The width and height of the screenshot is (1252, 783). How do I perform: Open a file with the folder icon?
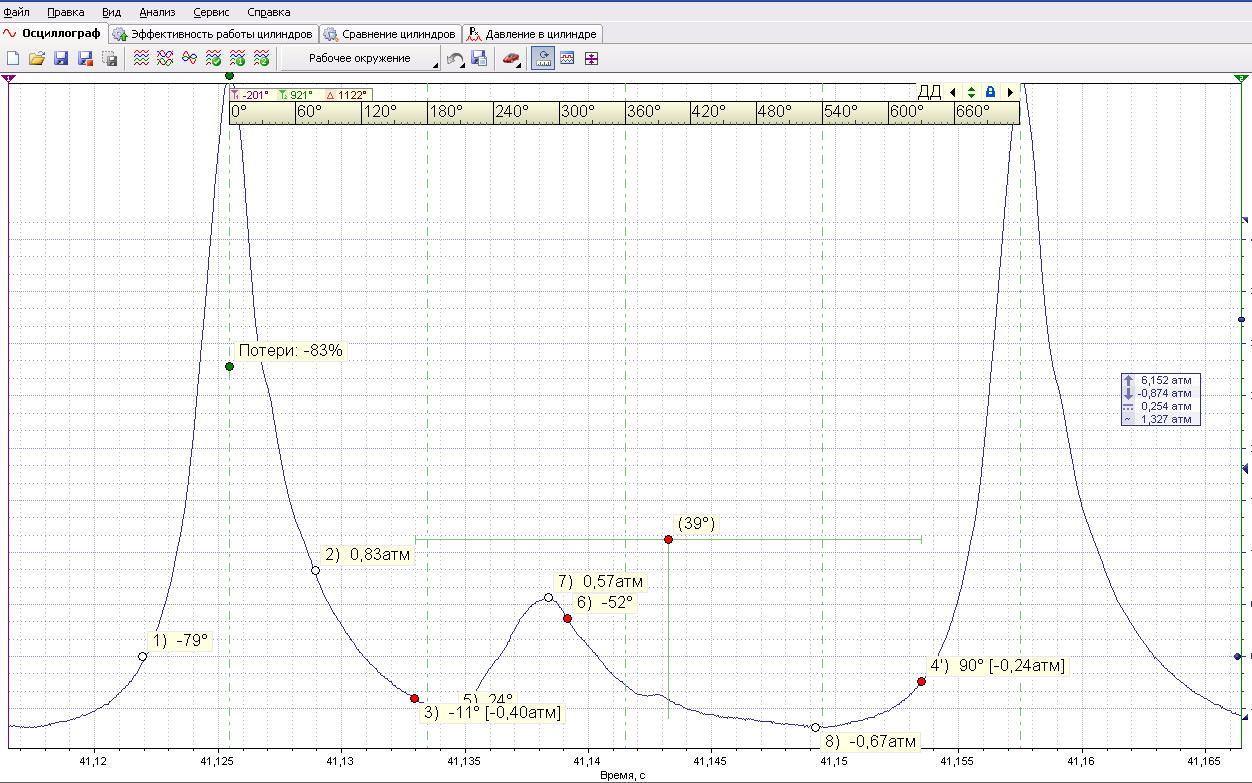(37, 59)
